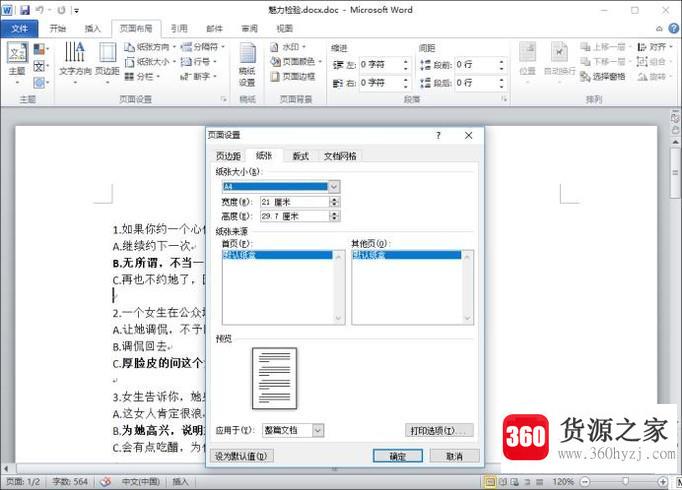Click the Redo icon in quick access toolbar
This screenshot has height=490, width=682.
(x=61, y=10)
